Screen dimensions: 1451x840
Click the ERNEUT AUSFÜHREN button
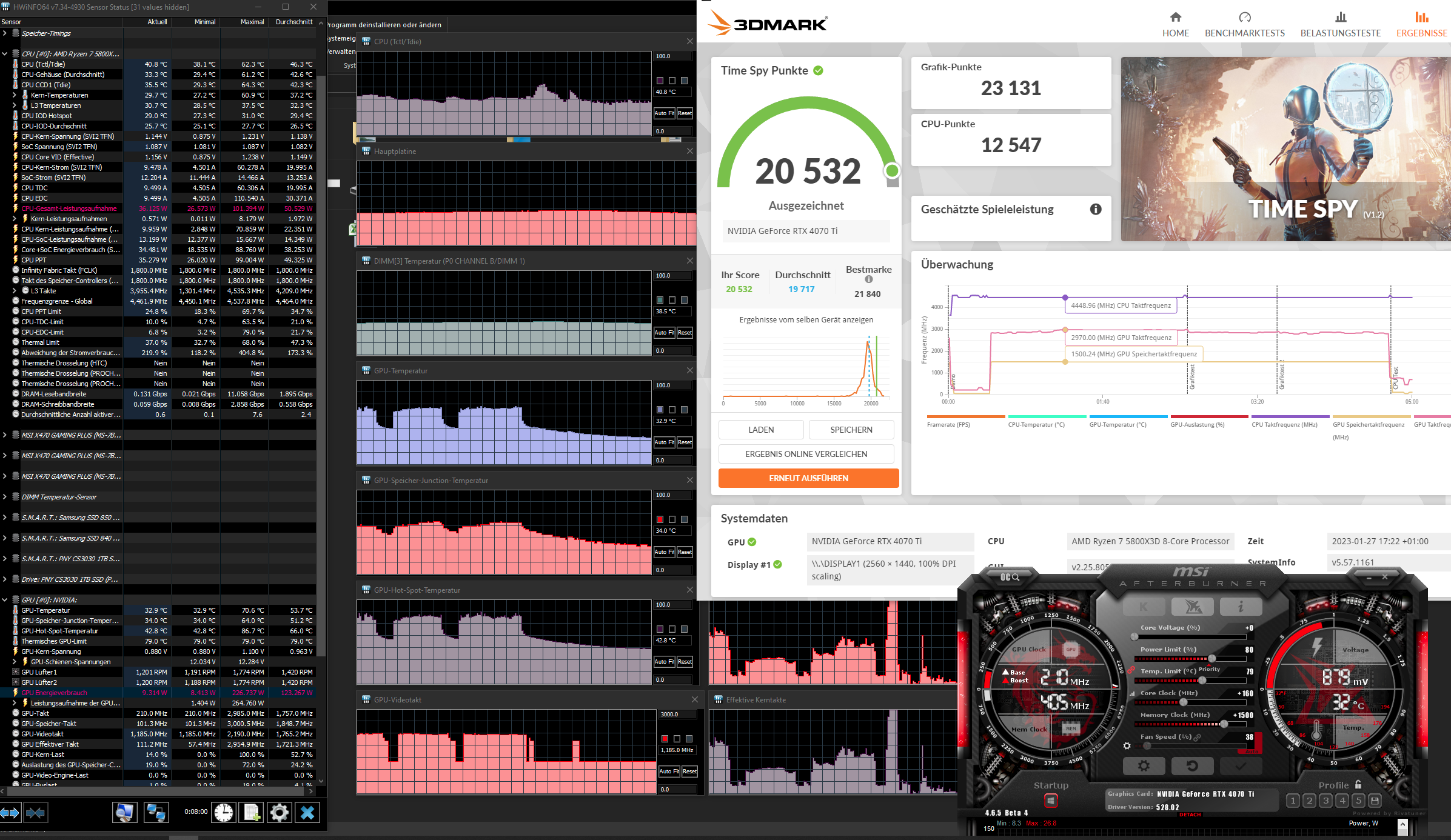coord(808,478)
